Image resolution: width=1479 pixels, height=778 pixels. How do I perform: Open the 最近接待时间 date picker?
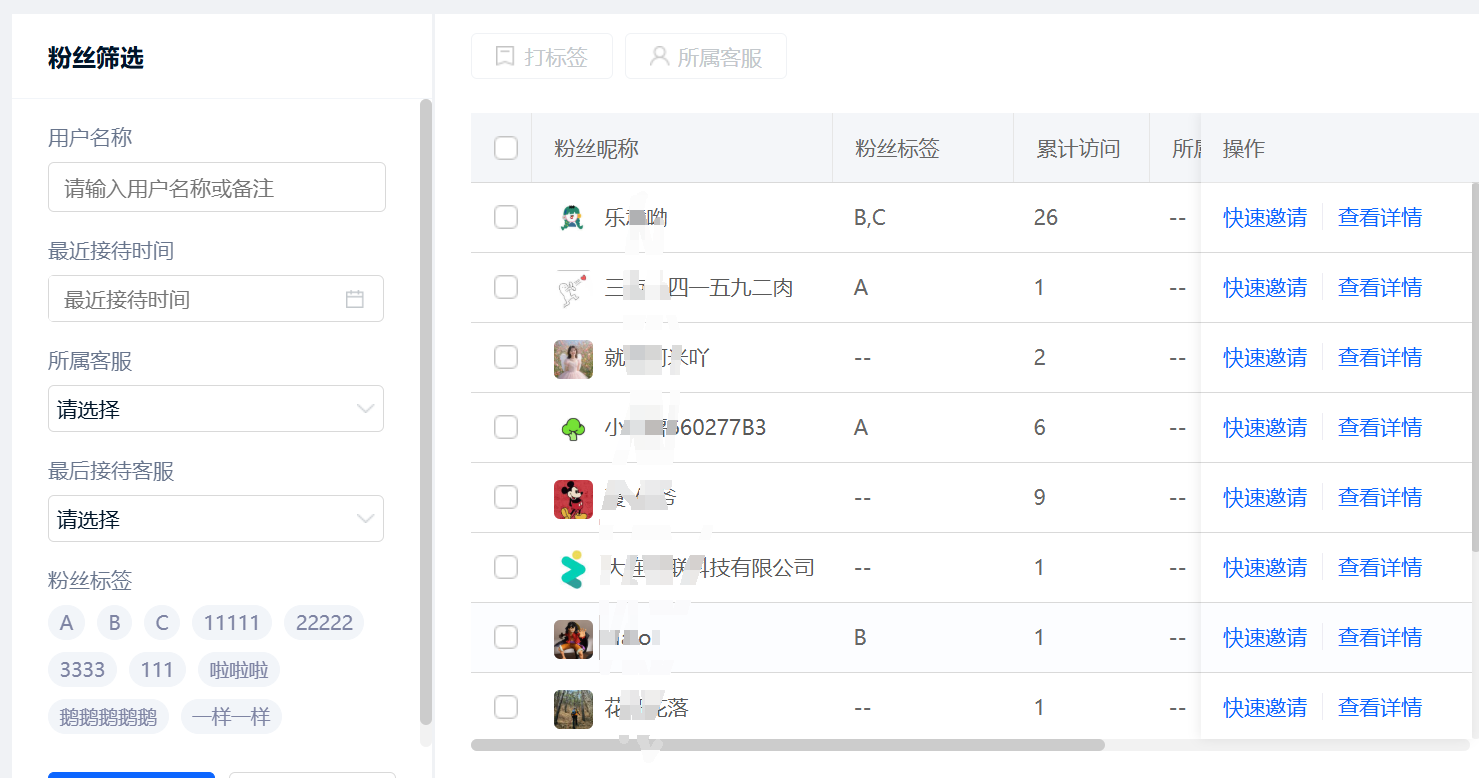click(200, 299)
